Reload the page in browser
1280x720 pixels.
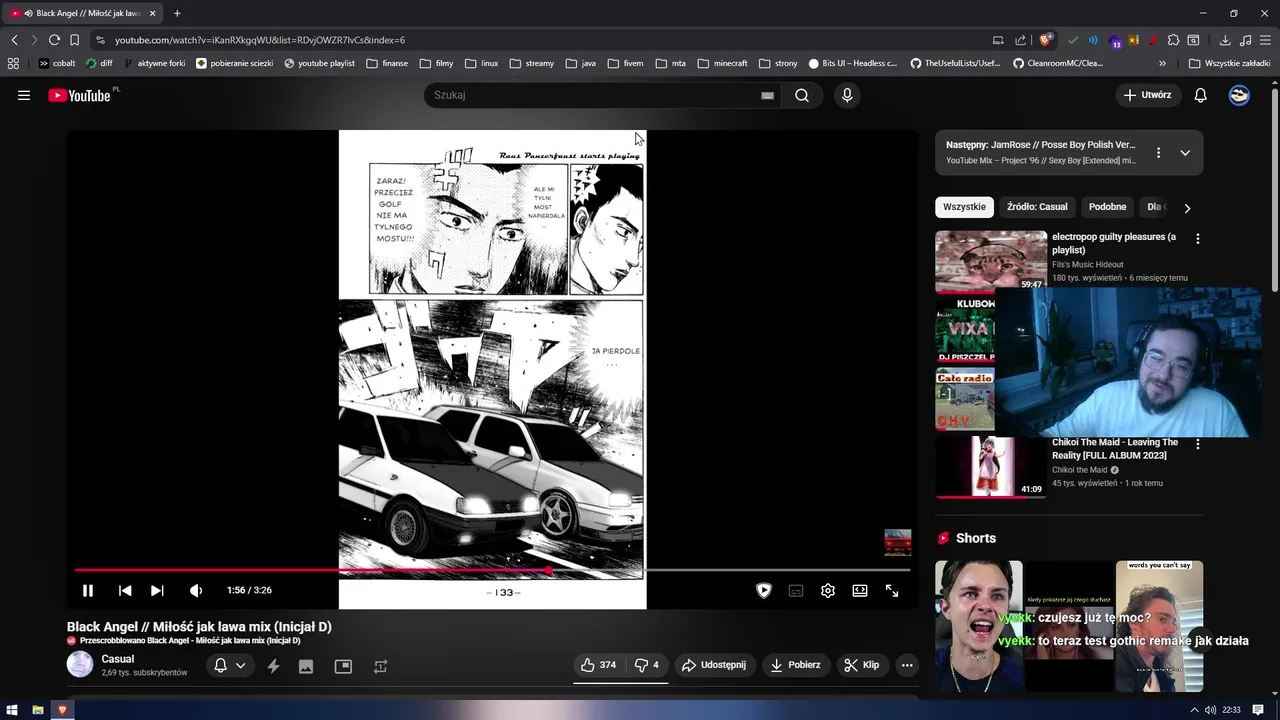pyautogui.click(x=54, y=40)
